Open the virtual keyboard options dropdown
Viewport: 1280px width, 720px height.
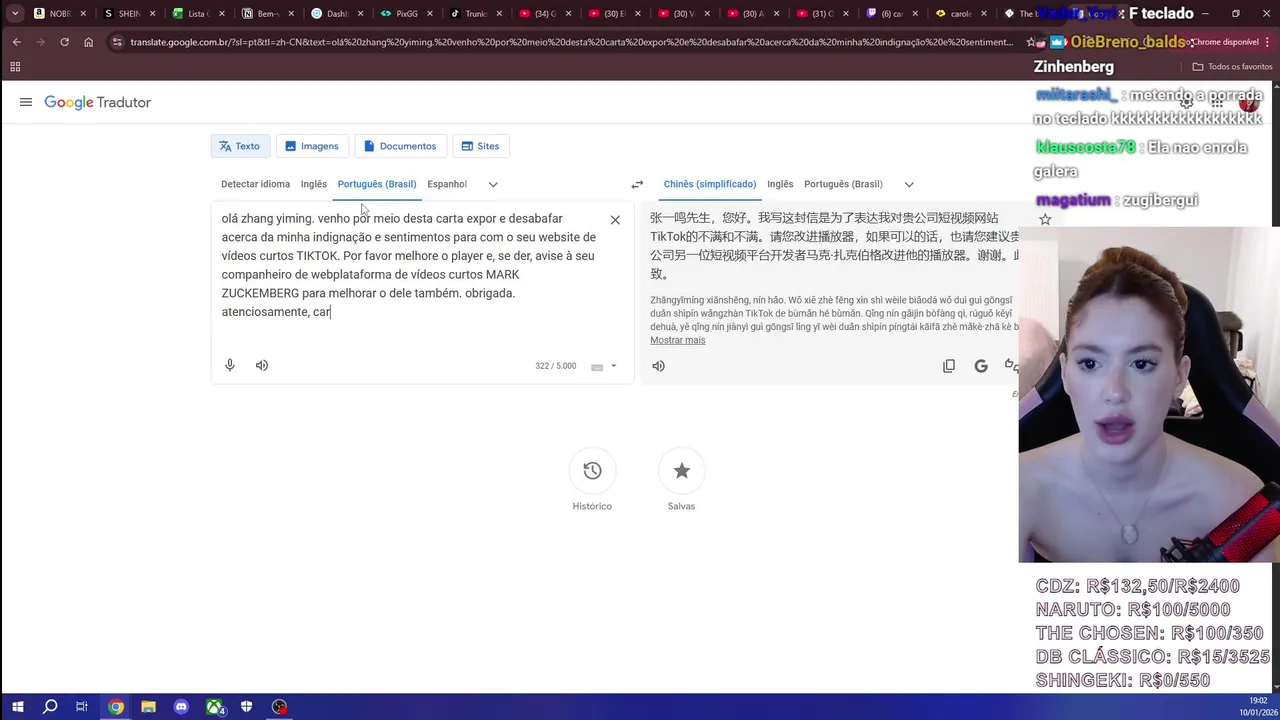click(x=614, y=366)
